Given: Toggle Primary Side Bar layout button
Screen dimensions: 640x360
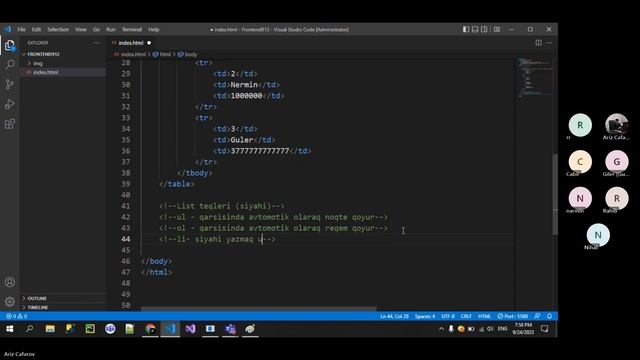Looking at the screenshot, I should point(466,29).
